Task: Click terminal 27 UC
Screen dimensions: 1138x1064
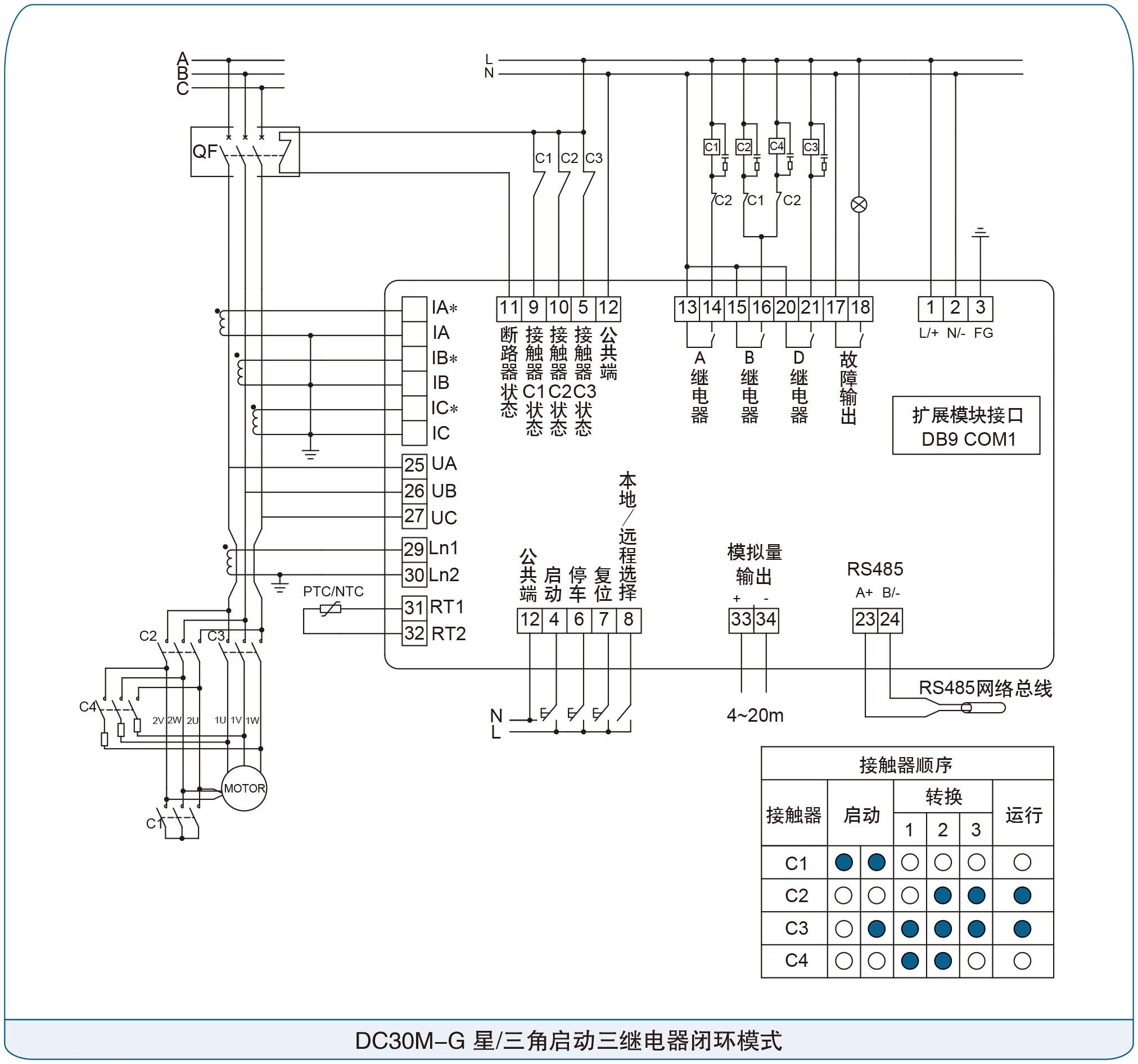Action: pyautogui.click(x=414, y=516)
